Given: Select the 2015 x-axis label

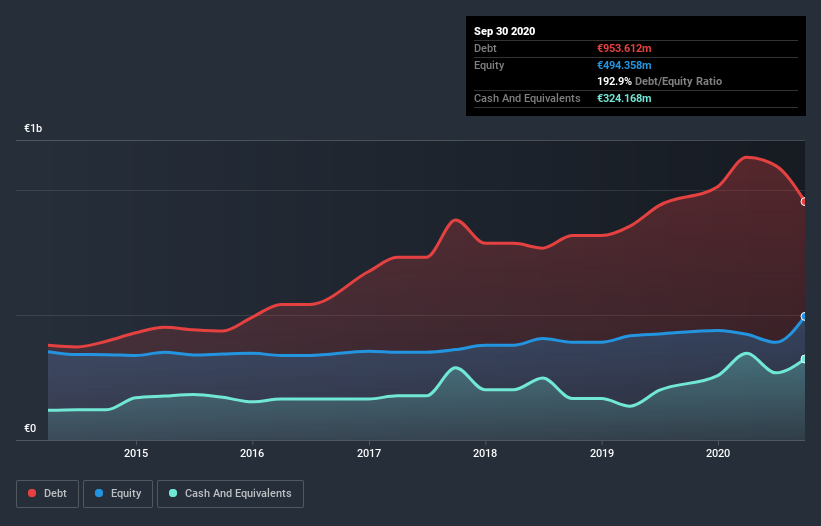Looking at the screenshot, I should pyautogui.click(x=136, y=453).
